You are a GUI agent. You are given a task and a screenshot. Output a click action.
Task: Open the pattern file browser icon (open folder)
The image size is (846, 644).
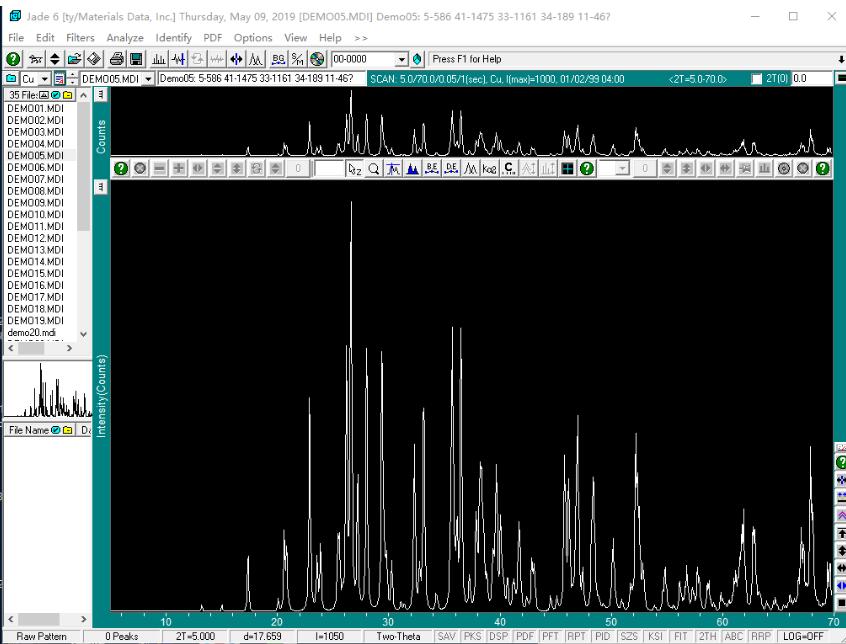(75, 59)
